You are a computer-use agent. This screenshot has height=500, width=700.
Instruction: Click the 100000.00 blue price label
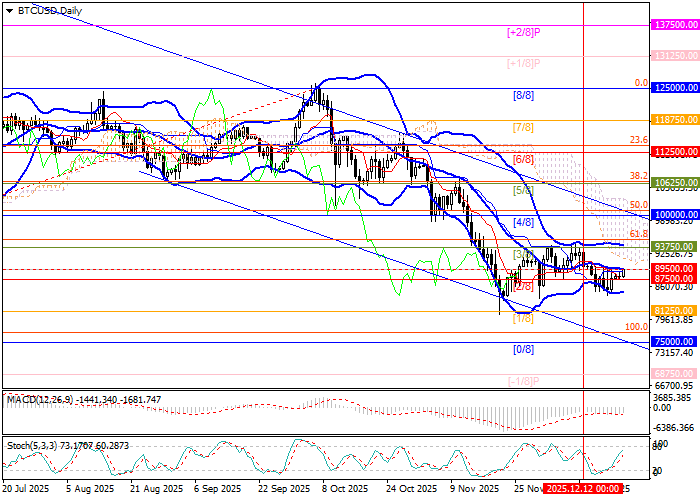pos(673,215)
